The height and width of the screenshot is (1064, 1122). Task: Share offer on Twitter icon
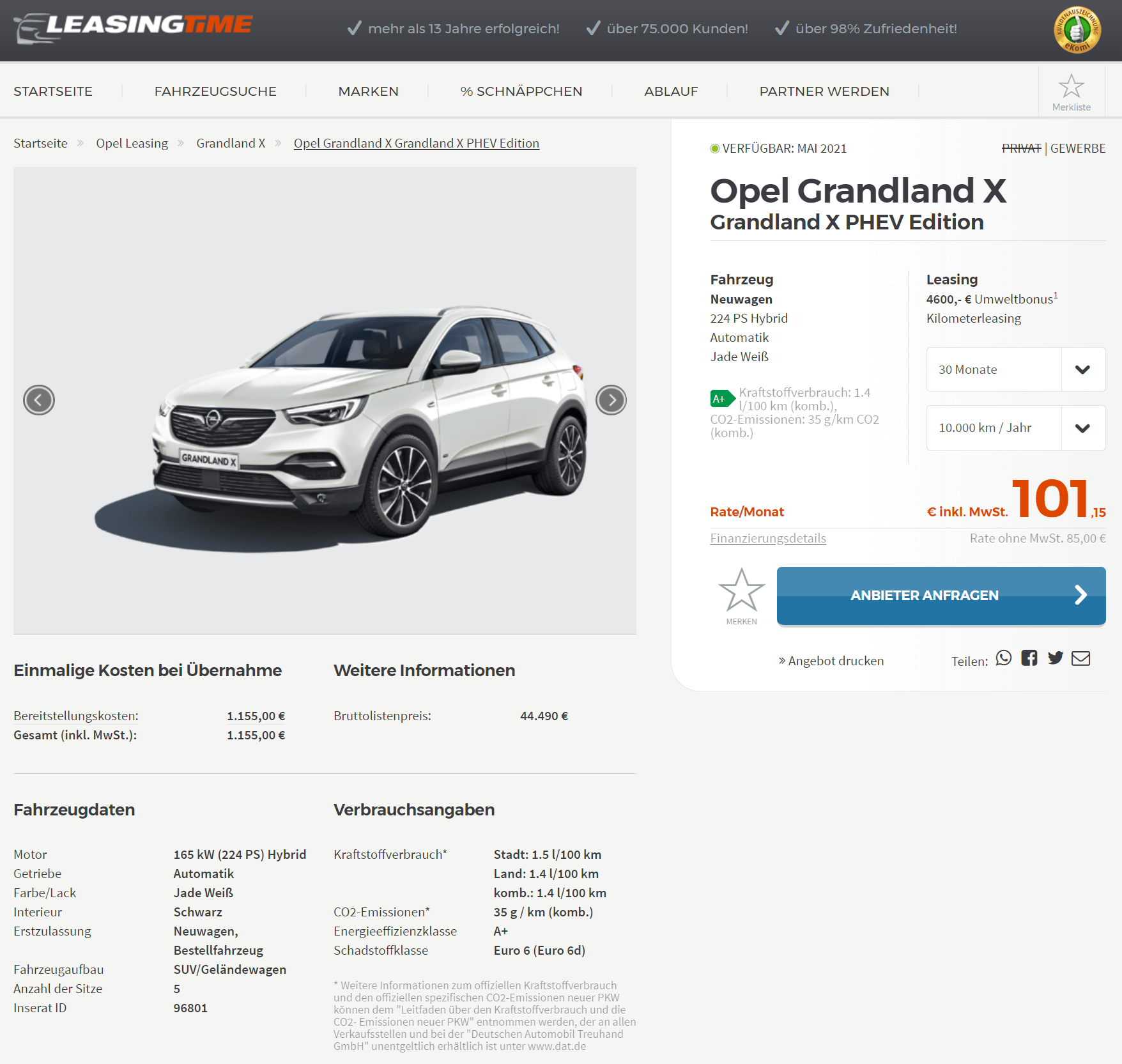pos(1056,658)
